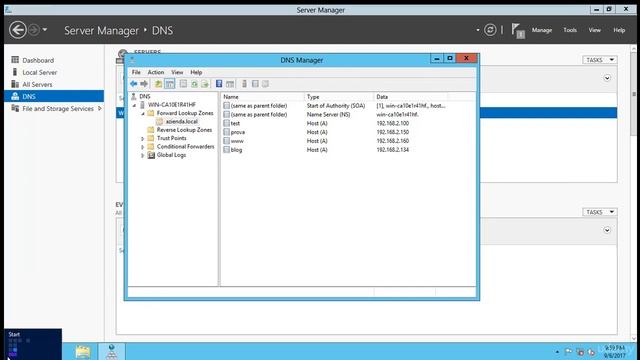Select the DNS root node in the tree

click(x=144, y=97)
